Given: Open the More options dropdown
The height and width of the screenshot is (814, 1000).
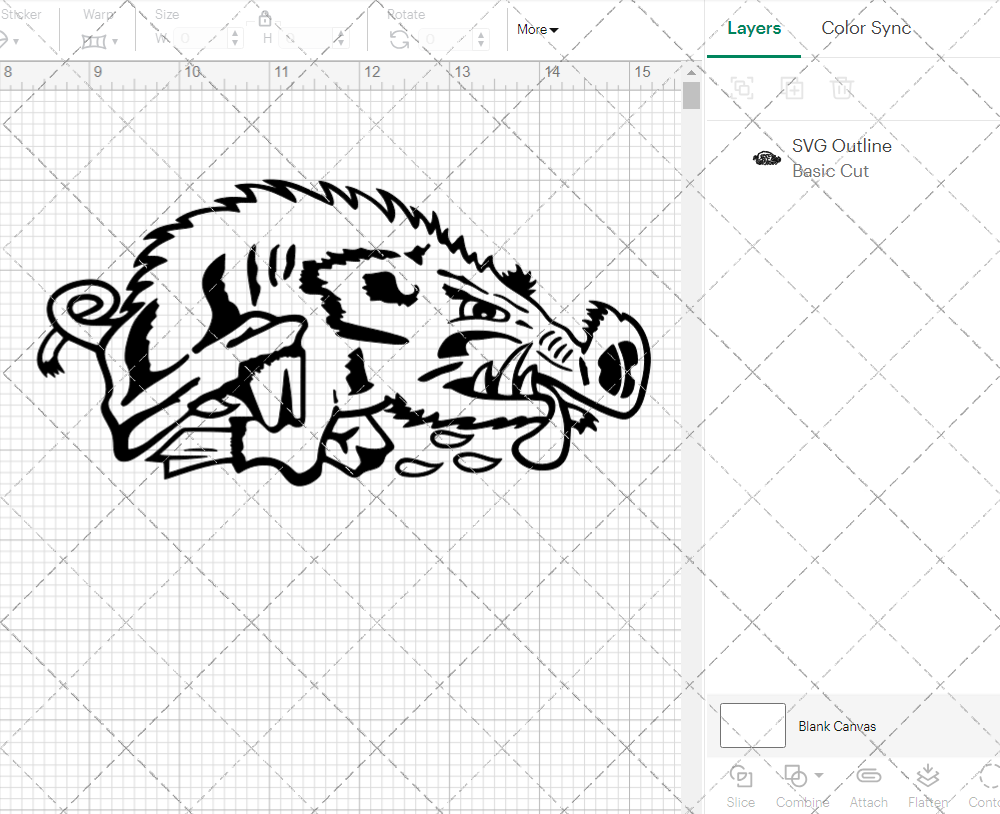Looking at the screenshot, I should point(537,30).
